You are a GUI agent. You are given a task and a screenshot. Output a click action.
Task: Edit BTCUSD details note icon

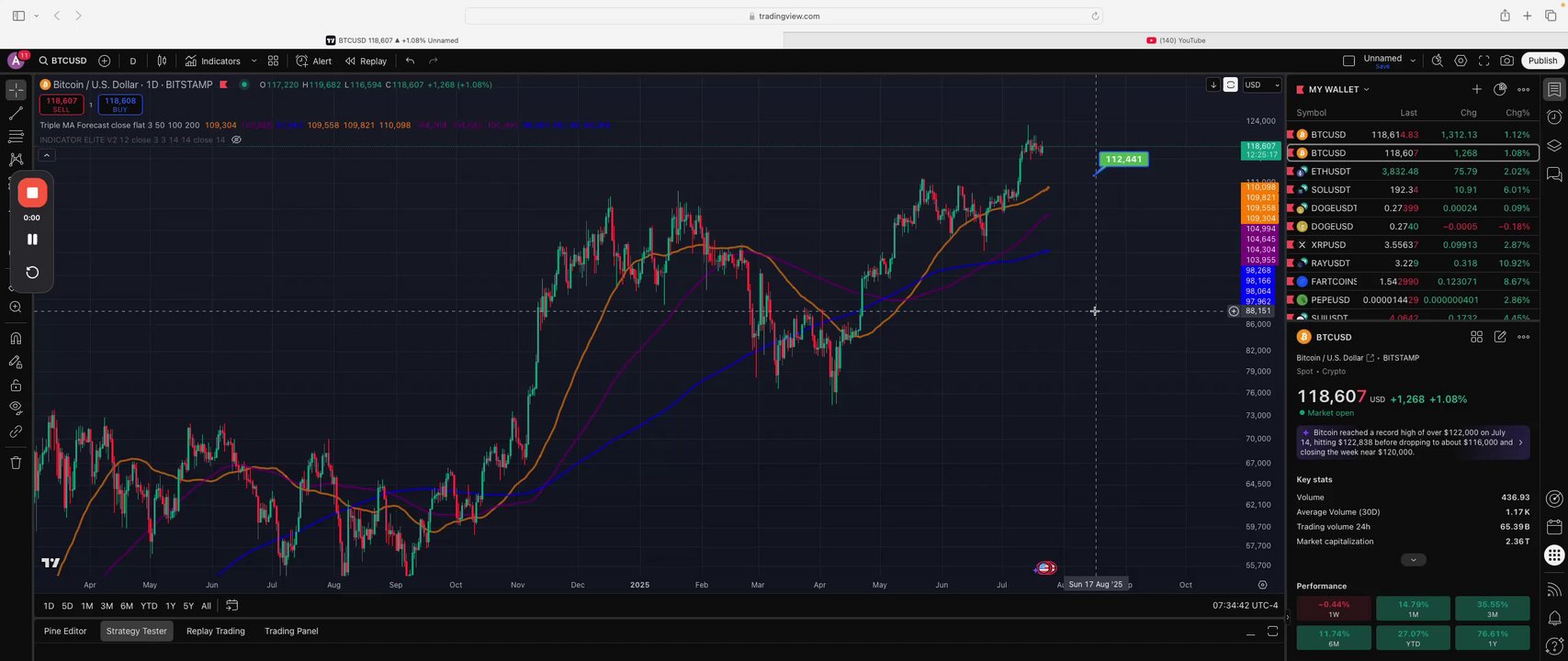click(1500, 337)
